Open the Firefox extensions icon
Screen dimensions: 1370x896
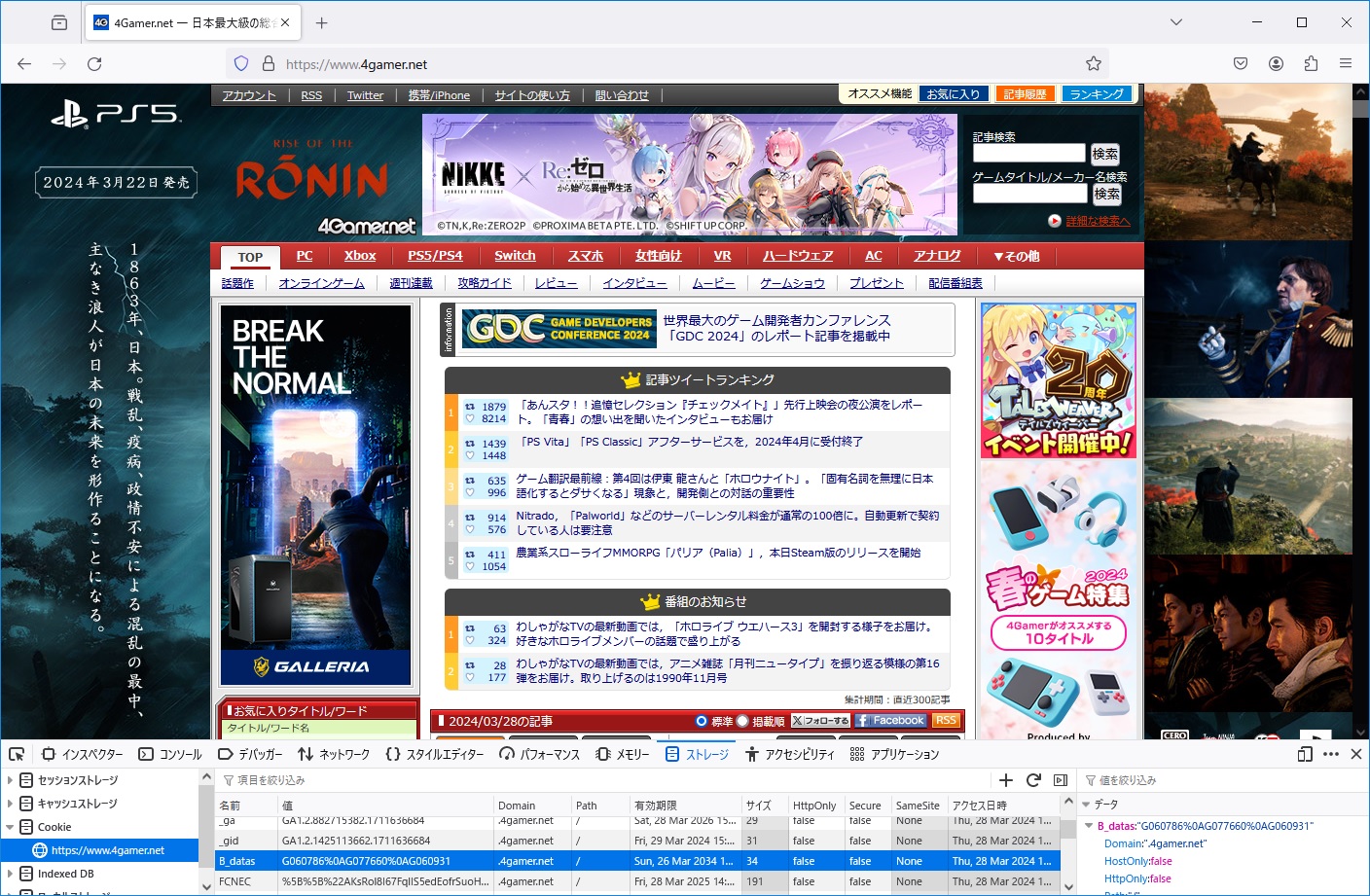click(x=1311, y=64)
